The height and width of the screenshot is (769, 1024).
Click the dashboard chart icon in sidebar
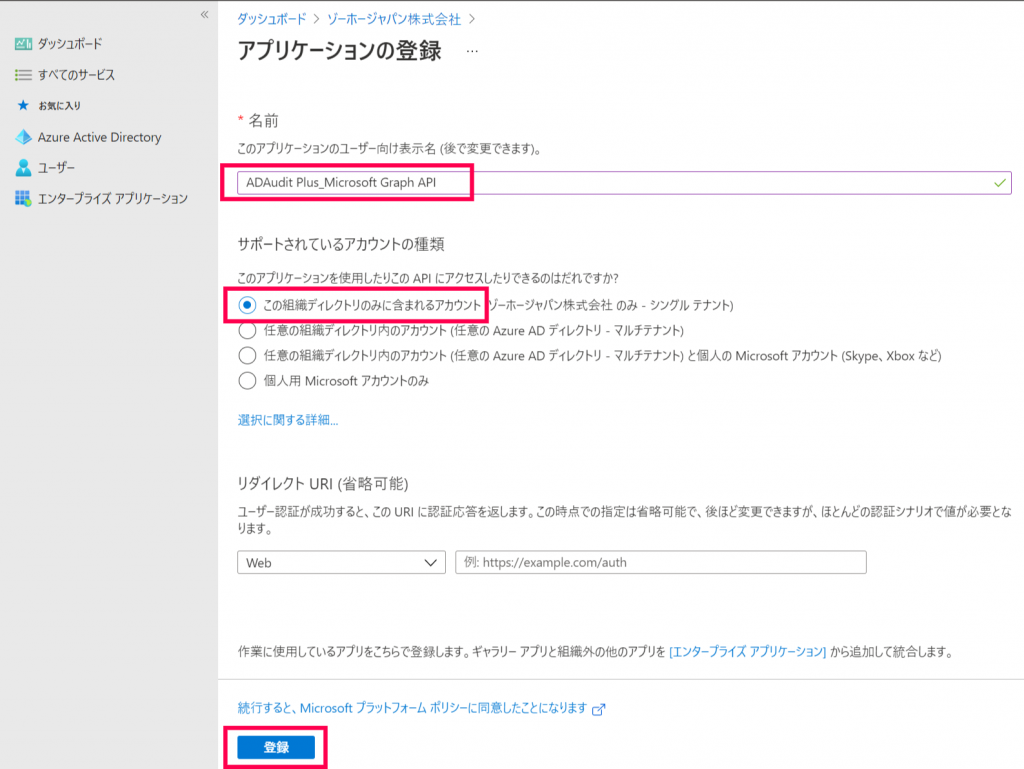23,44
